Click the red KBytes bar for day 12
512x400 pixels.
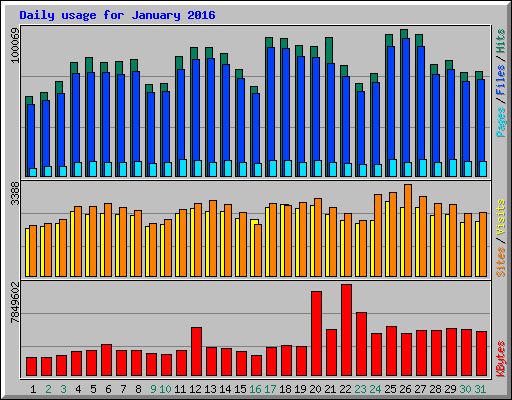tap(196, 352)
